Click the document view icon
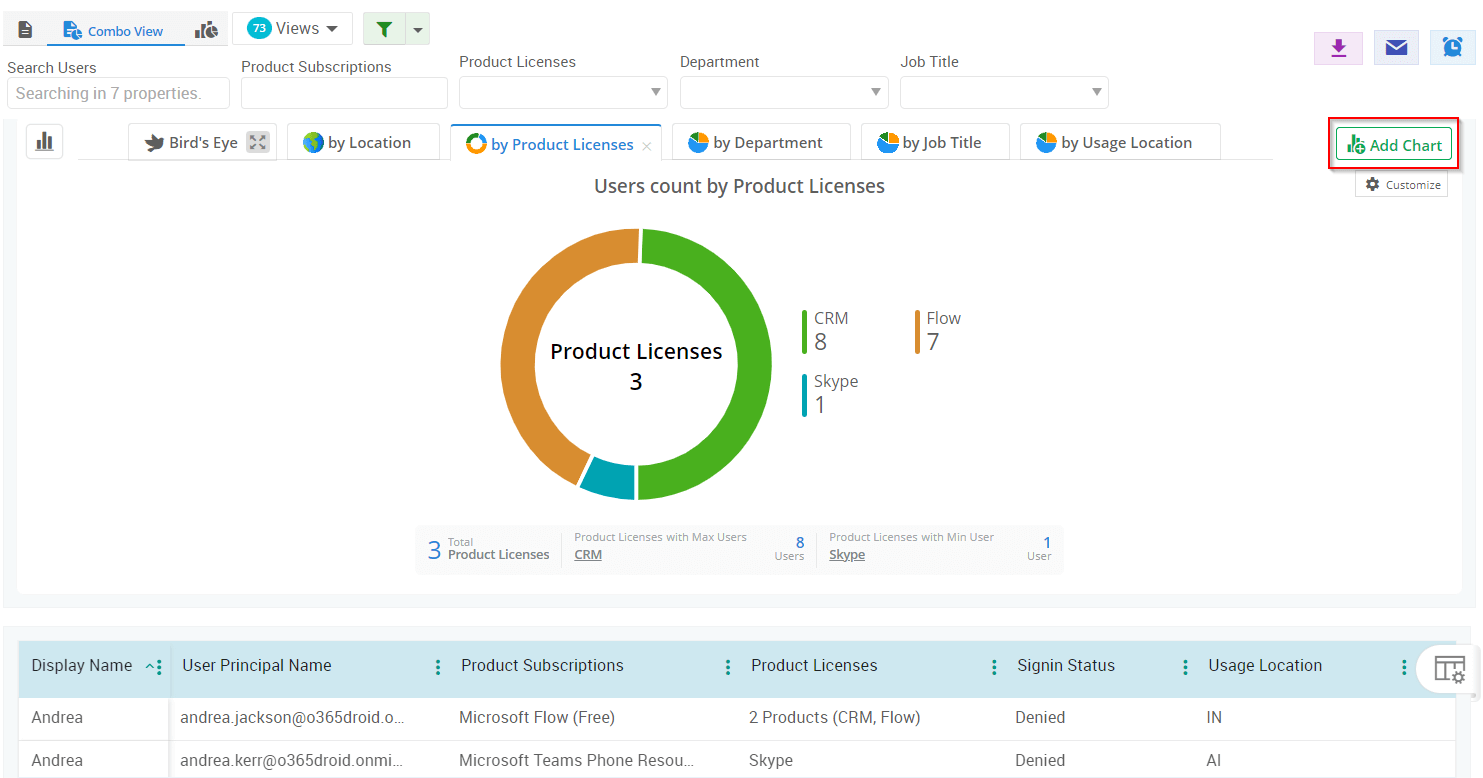 tap(25, 30)
